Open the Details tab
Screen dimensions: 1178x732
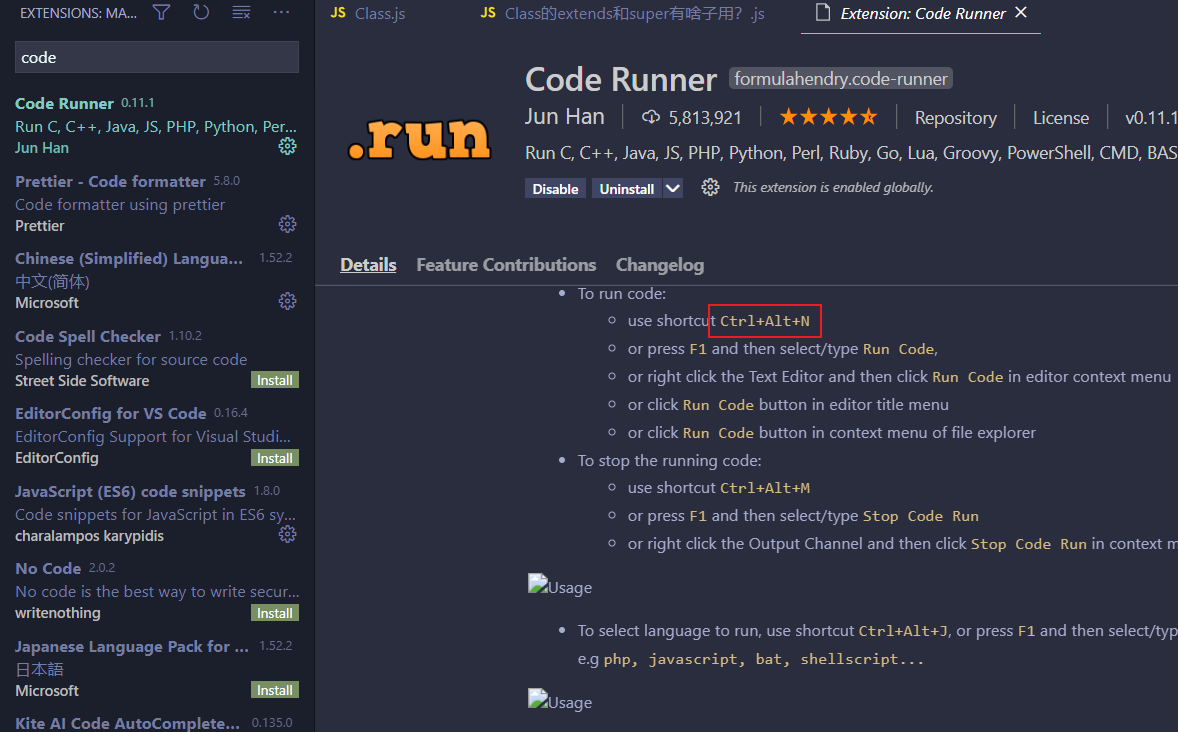(368, 265)
